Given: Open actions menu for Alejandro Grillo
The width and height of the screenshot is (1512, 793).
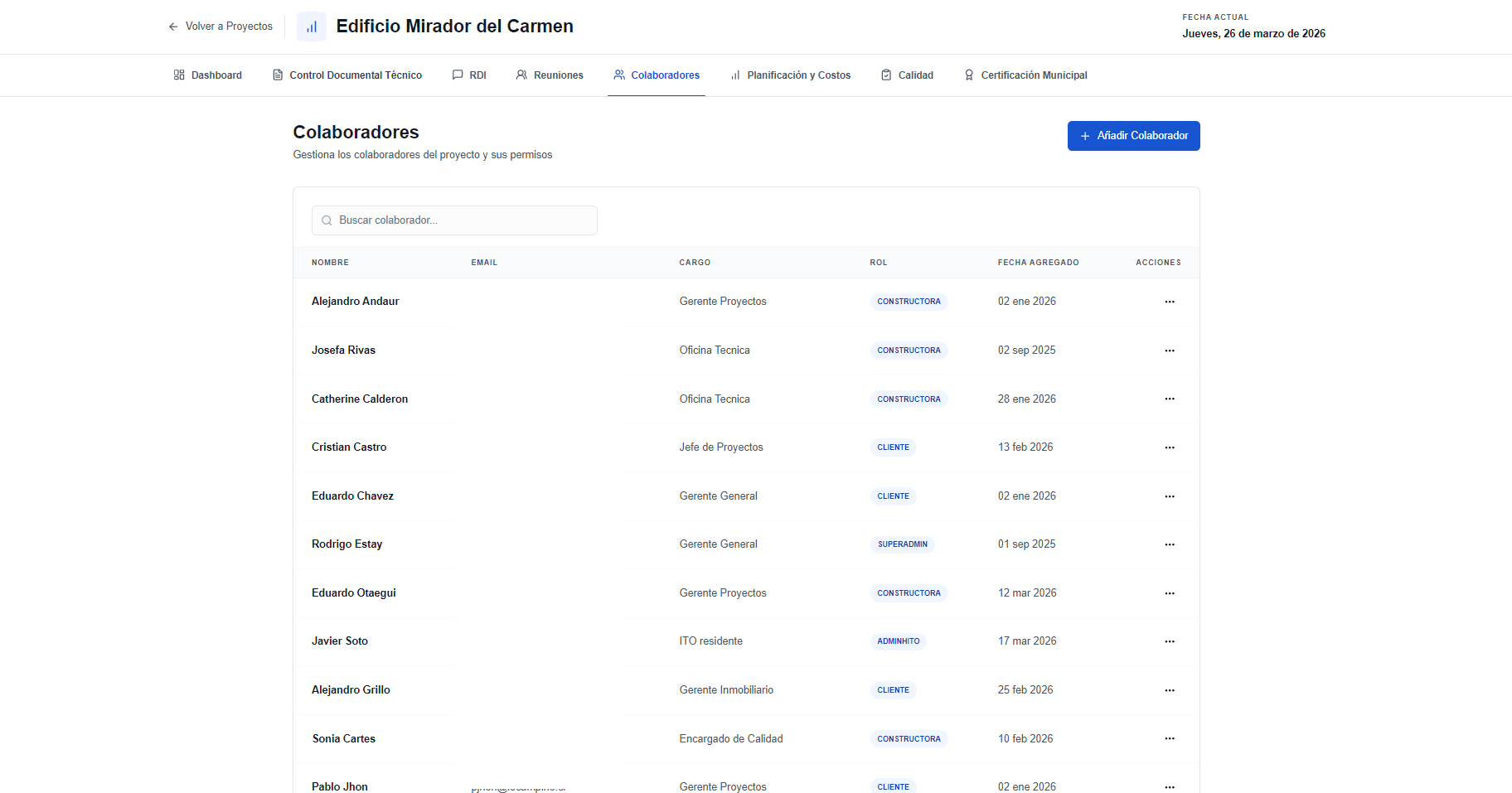Looking at the screenshot, I should click(x=1170, y=690).
